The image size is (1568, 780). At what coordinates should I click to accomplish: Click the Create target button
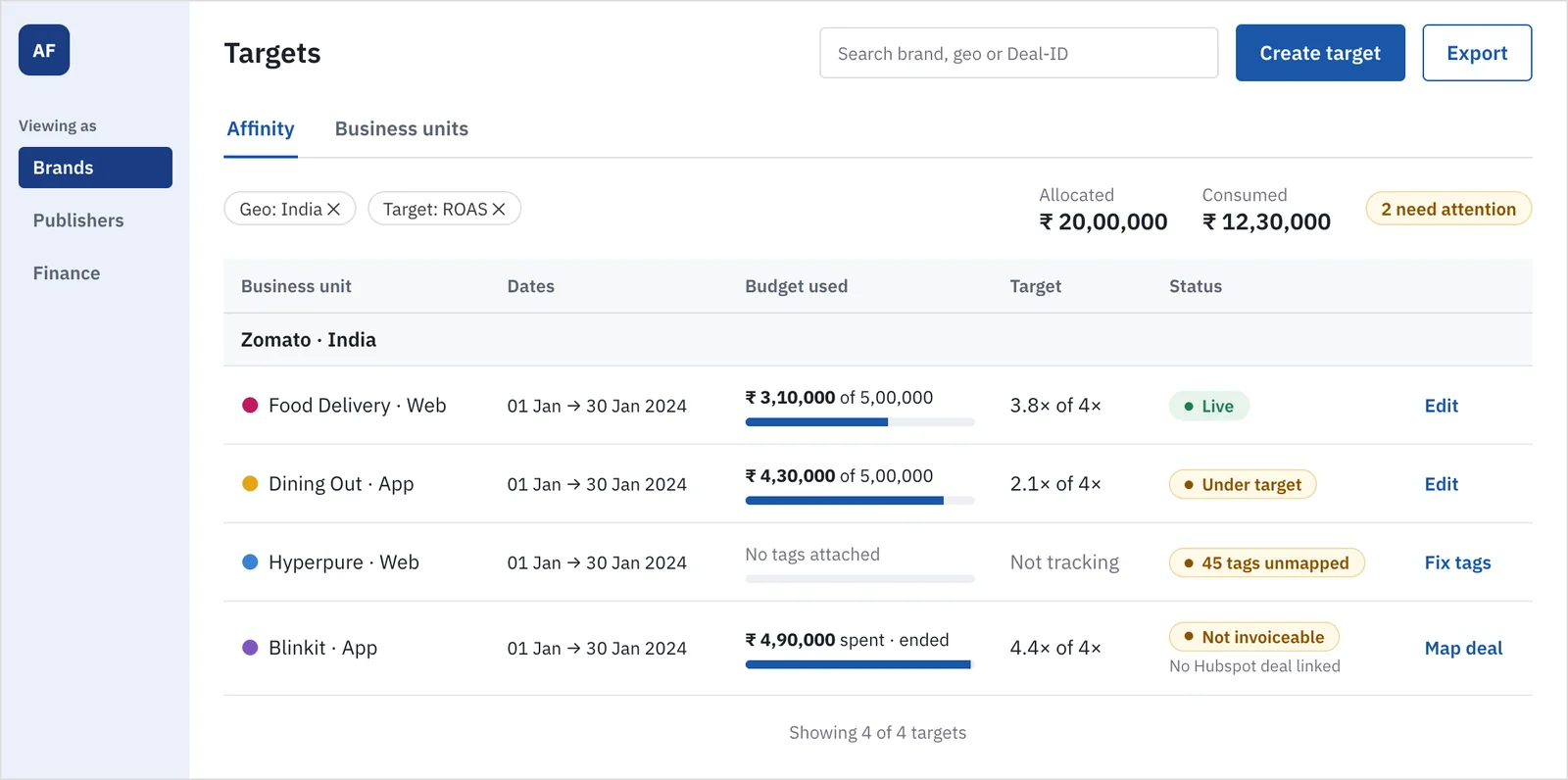[x=1320, y=53]
